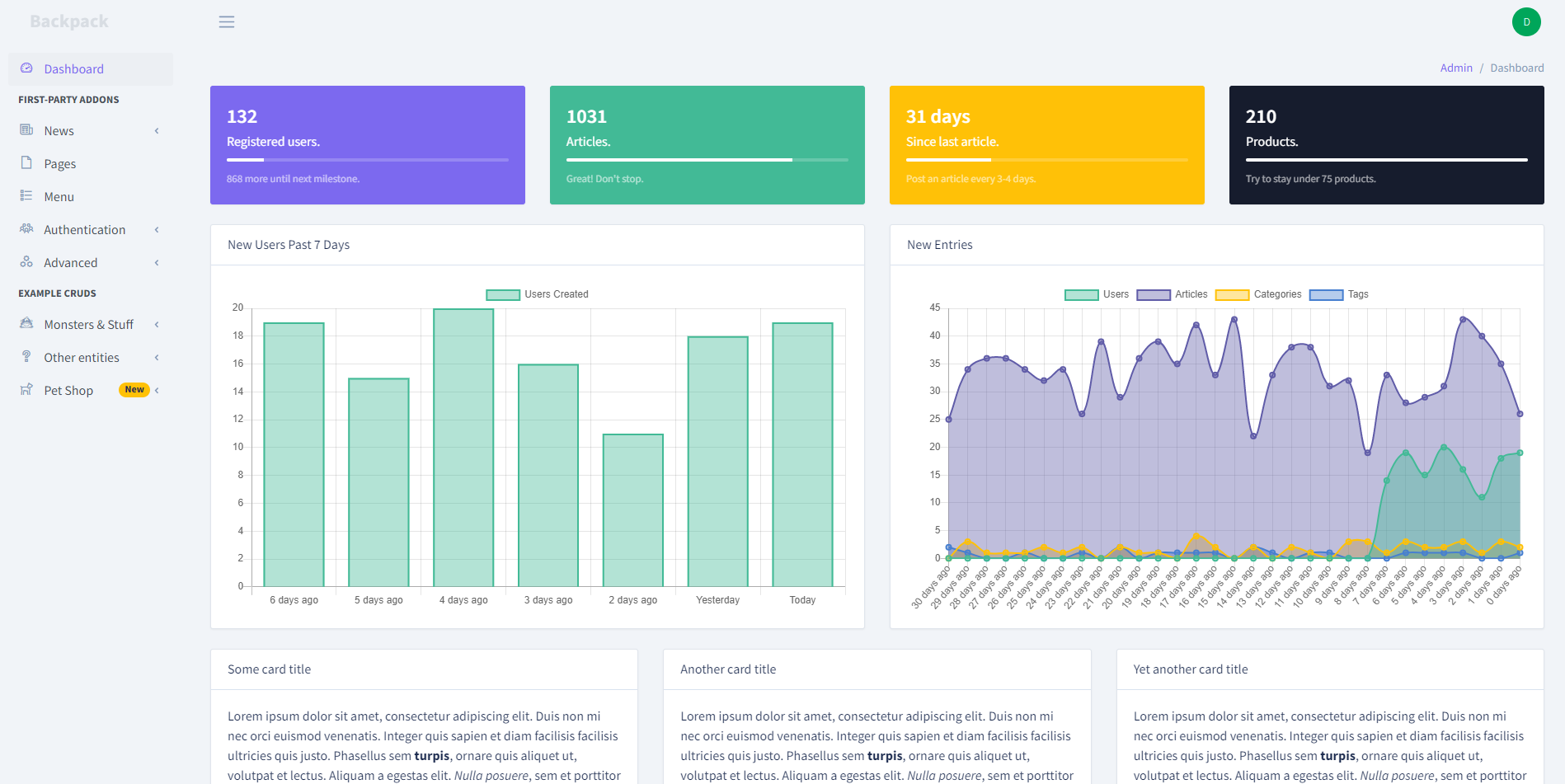Open the Admin breadcrumb link
The height and width of the screenshot is (784, 1565).
pos(1455,68)
